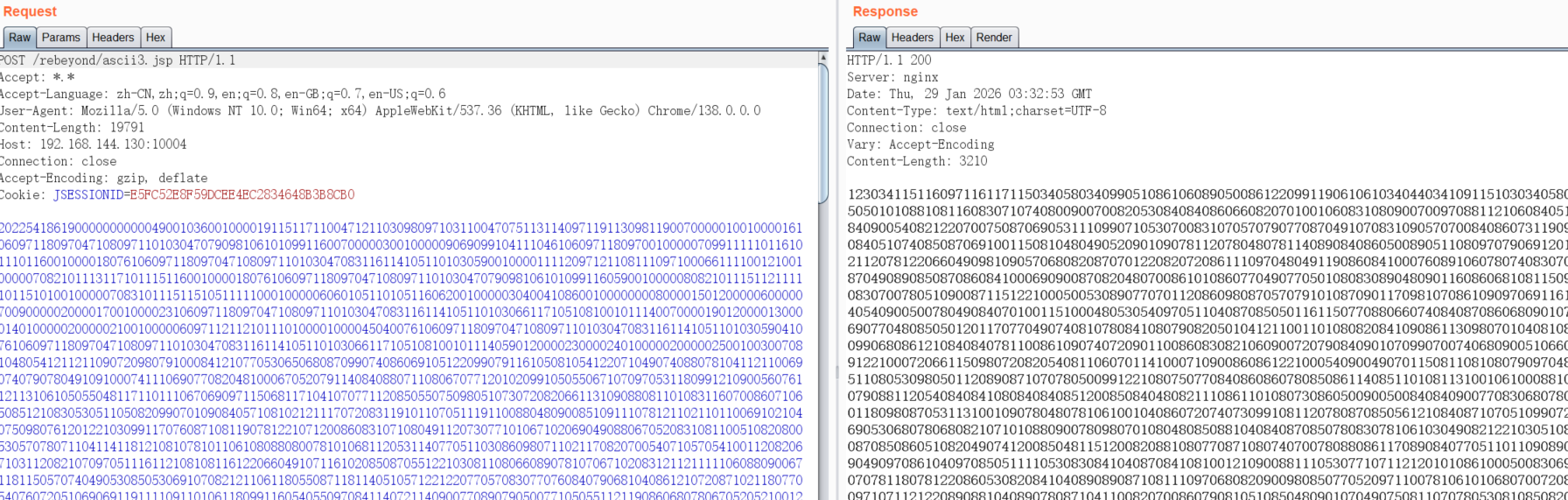Open the request Headers tab
This screenshot has height=500, width=1568.
(x=113, y=38)
